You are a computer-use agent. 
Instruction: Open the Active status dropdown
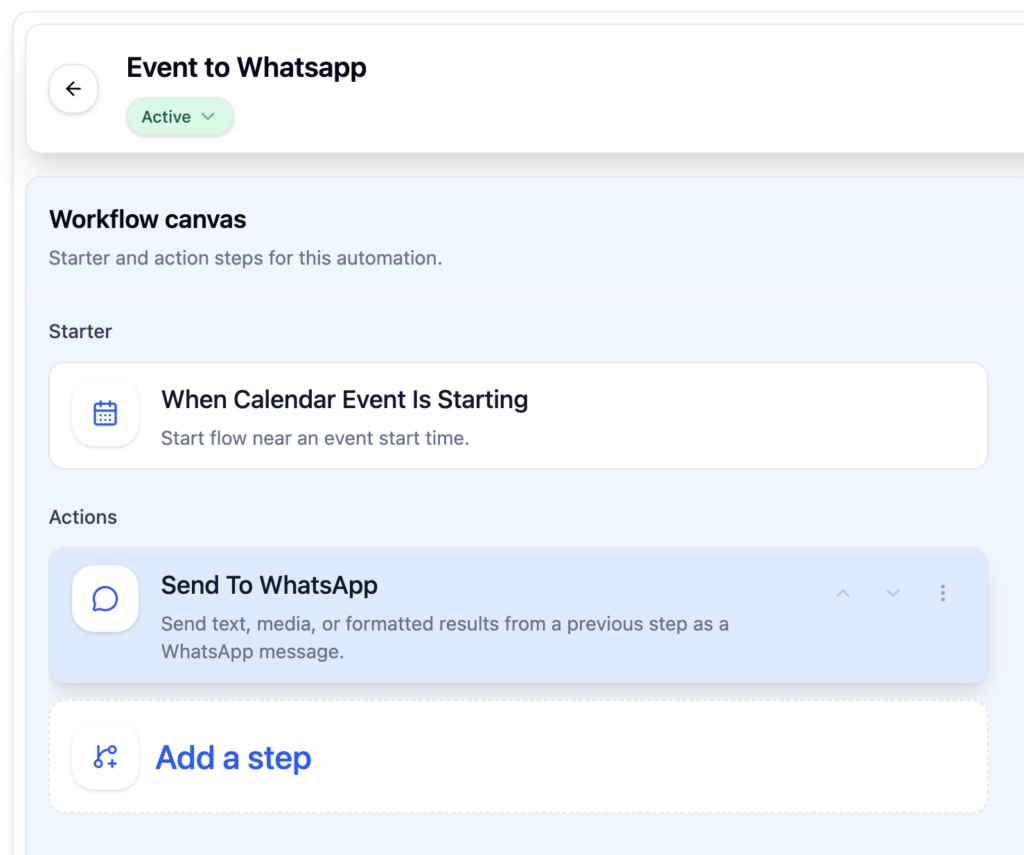coord(210,117)
